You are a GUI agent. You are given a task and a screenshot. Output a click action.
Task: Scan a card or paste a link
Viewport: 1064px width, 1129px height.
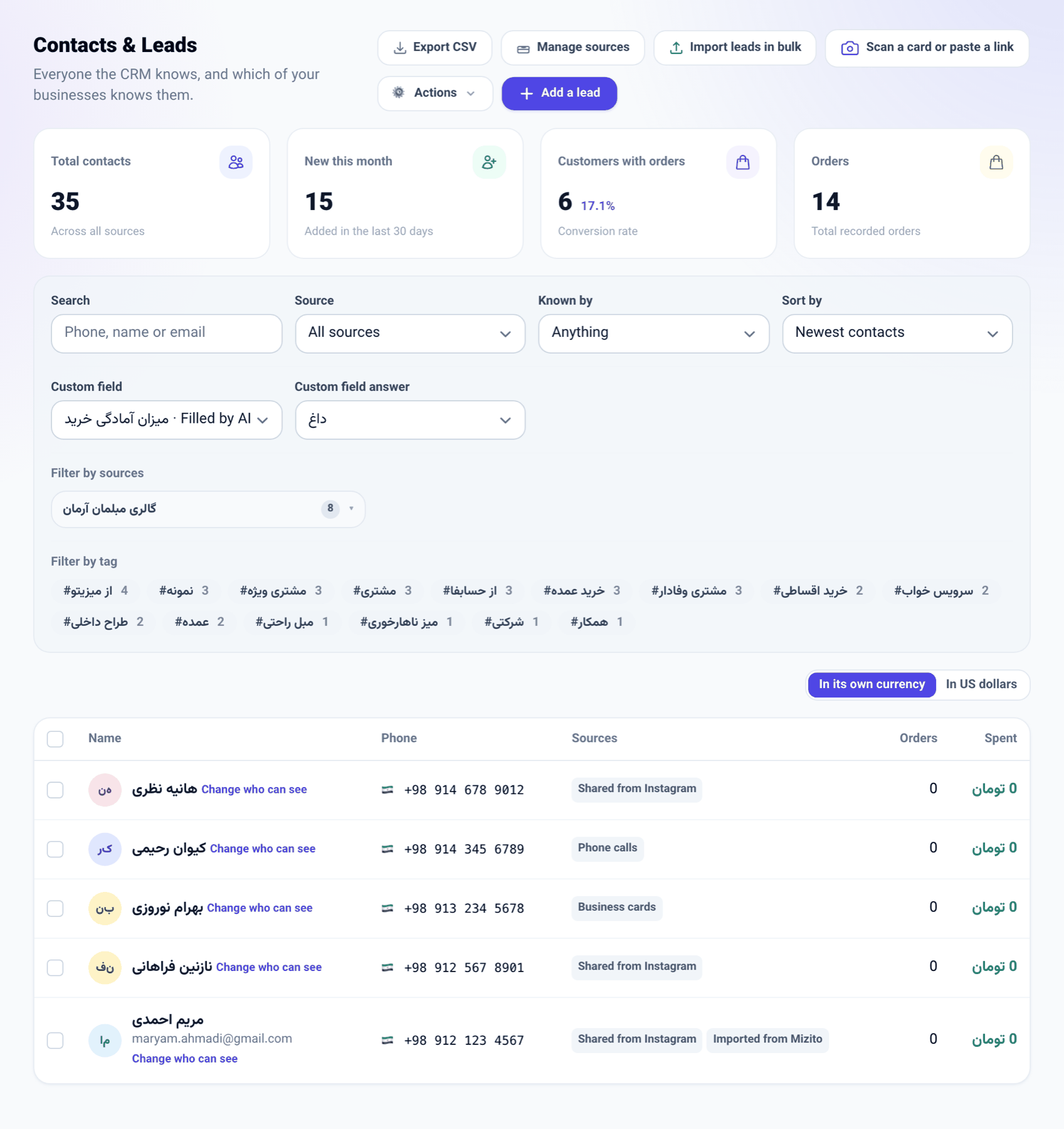click(927, 48)
